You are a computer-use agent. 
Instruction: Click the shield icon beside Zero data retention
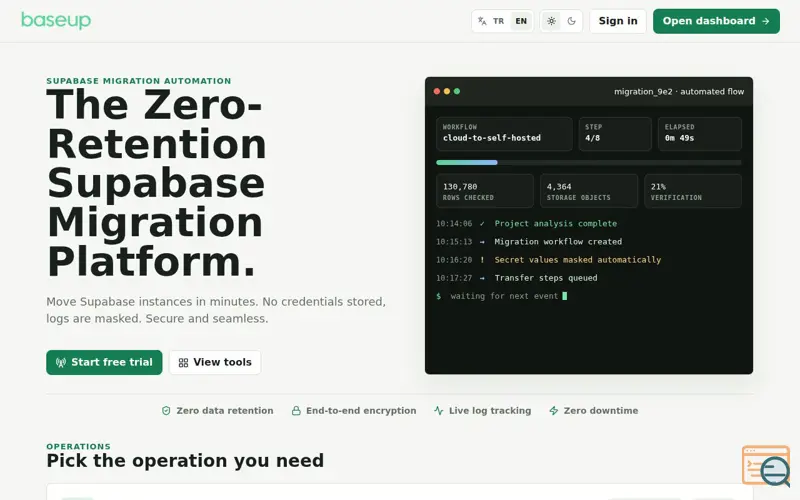(166, 411)
